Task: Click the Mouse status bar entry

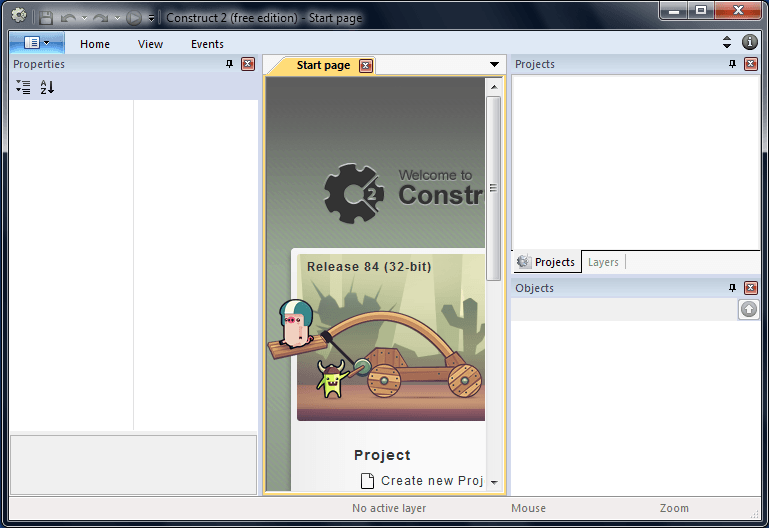Action: (x=528, y=508)
